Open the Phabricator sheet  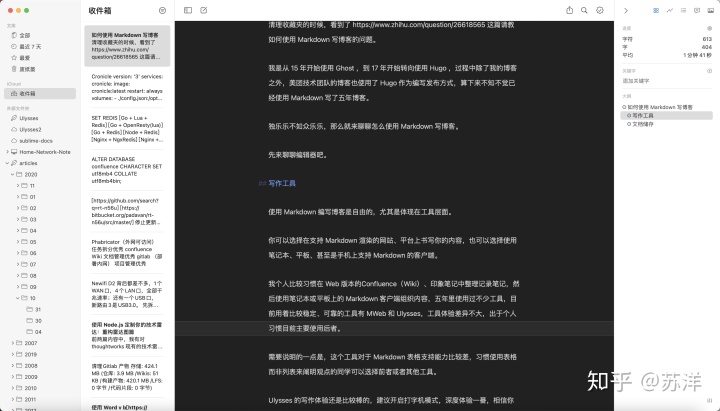tap(127, 253)
